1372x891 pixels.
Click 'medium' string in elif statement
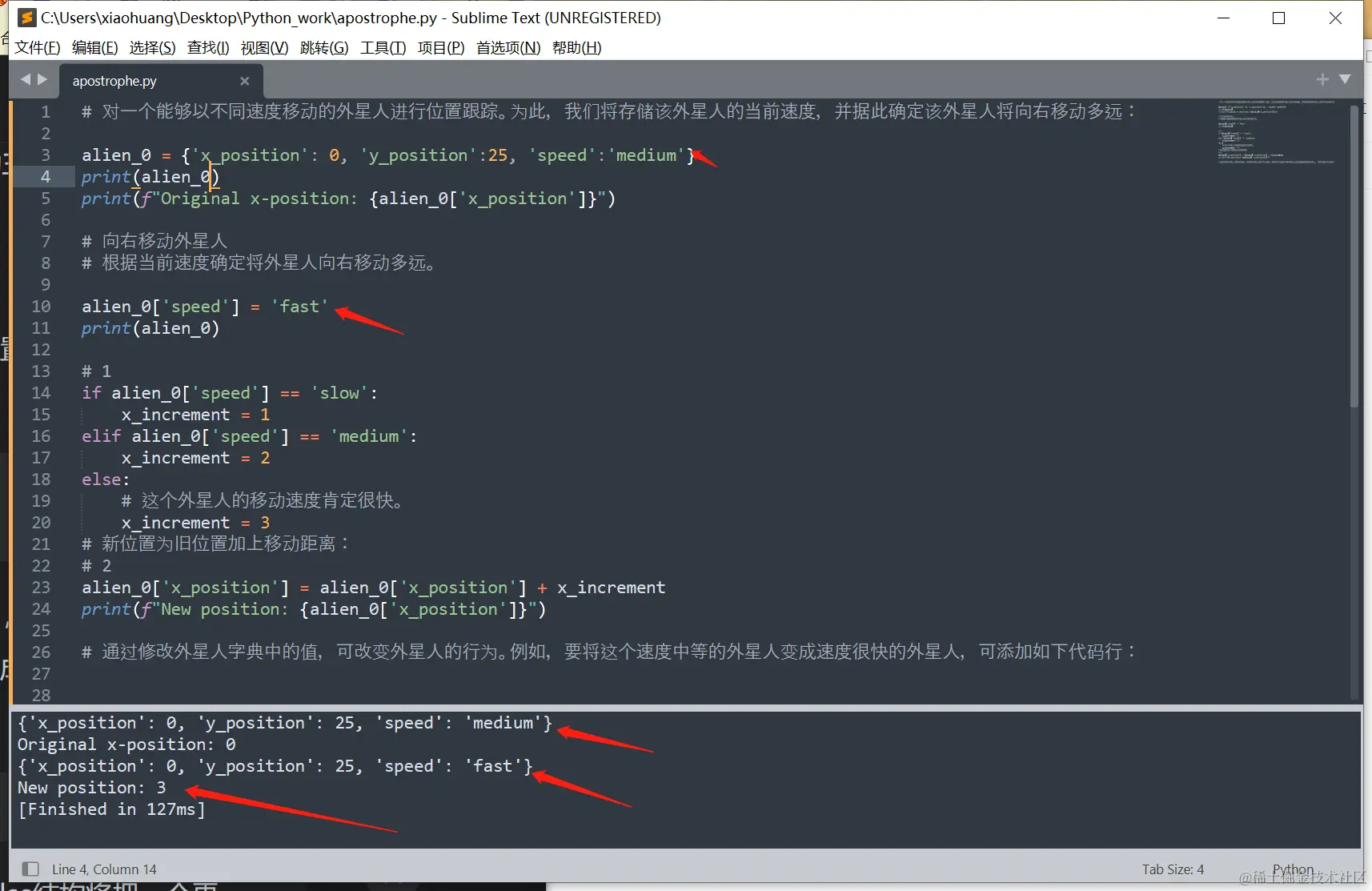pyautogui.click(x=369, y=436)
